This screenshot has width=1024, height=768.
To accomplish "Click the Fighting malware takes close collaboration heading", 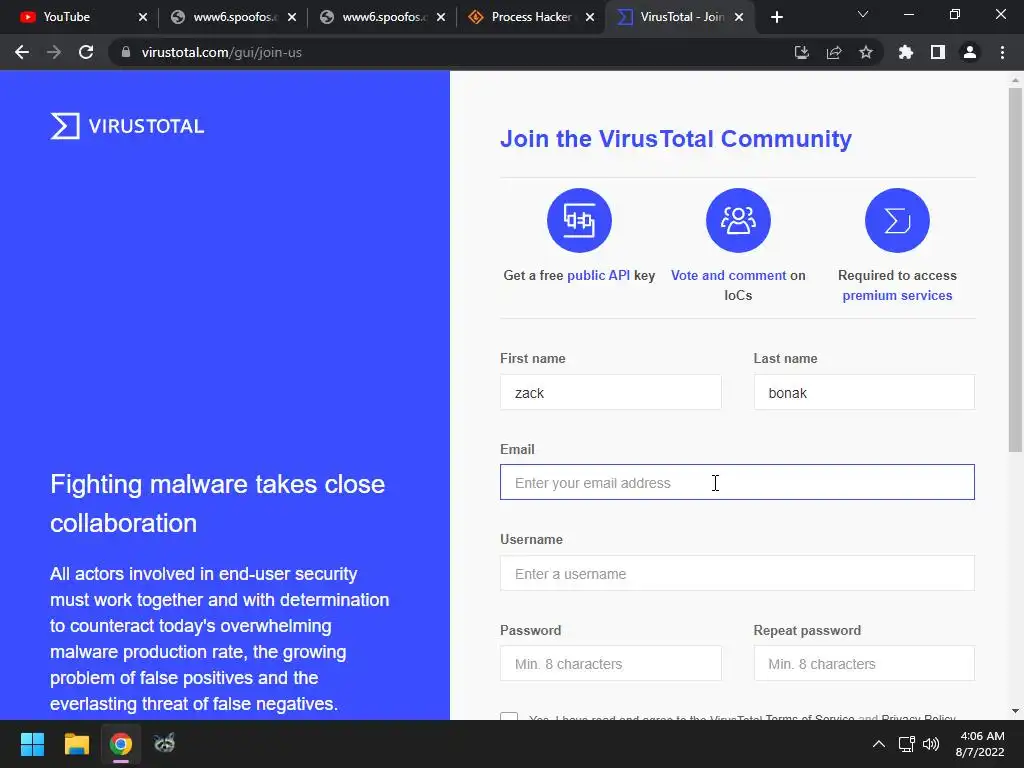I will click(217, 504).
